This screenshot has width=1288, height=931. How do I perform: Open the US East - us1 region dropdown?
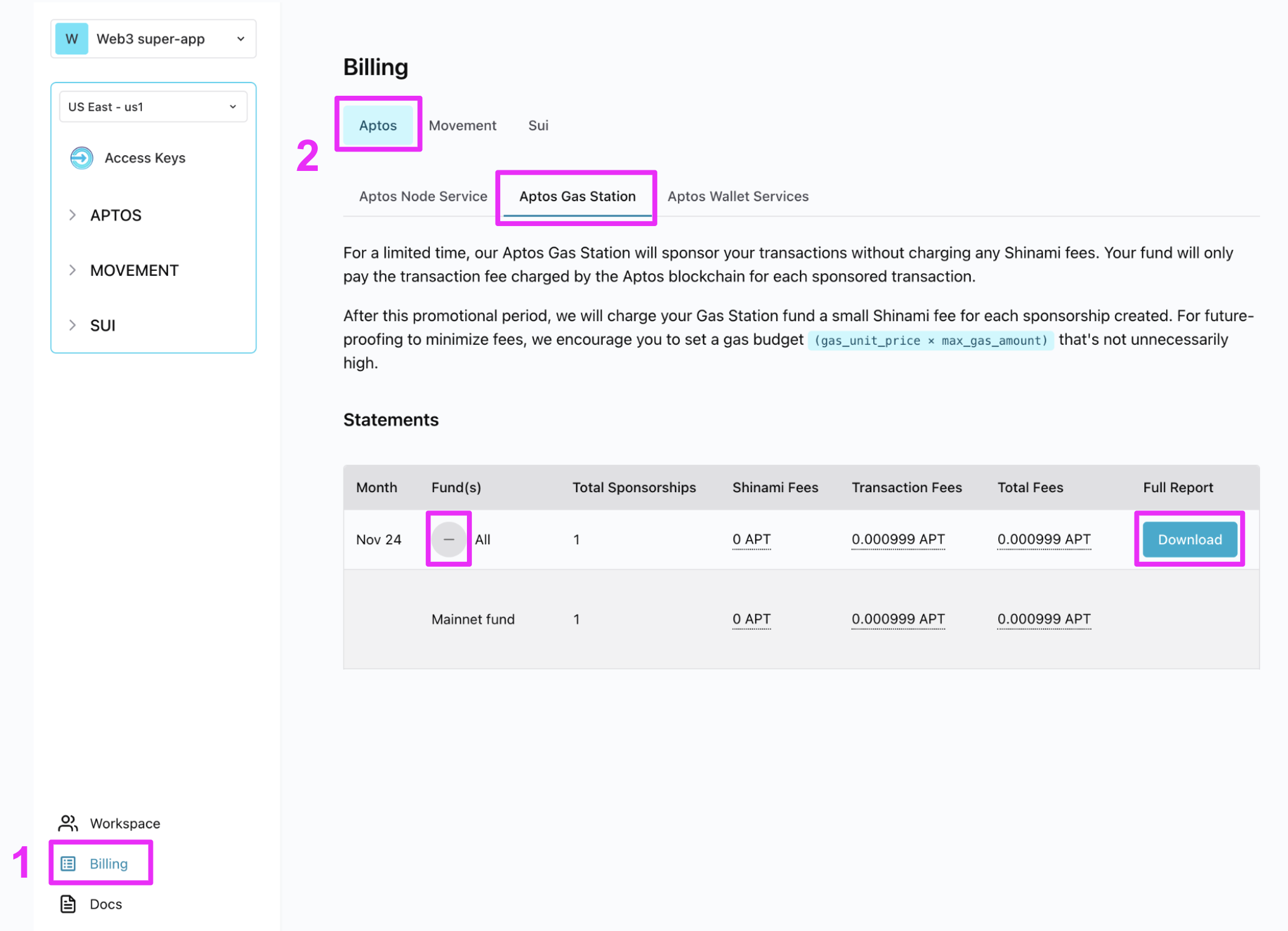153,107
